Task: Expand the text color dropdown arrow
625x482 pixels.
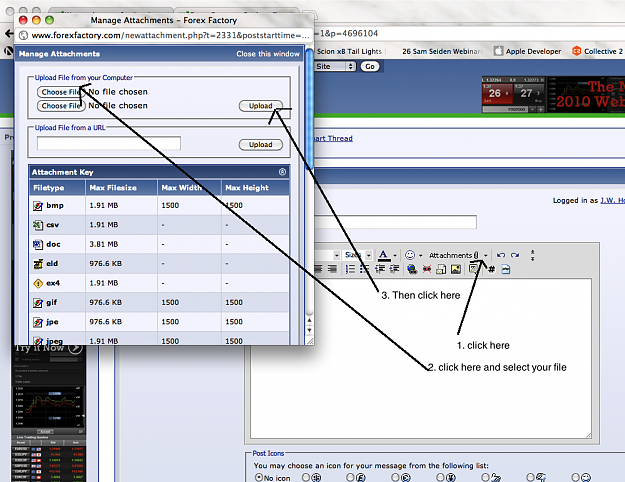Action: point(395,256)
